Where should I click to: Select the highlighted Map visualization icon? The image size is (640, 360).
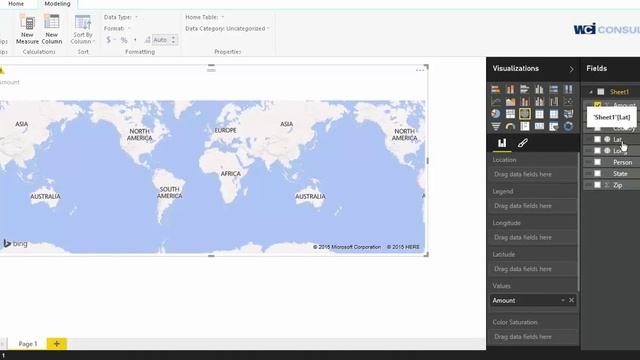(x=525, y=114)
